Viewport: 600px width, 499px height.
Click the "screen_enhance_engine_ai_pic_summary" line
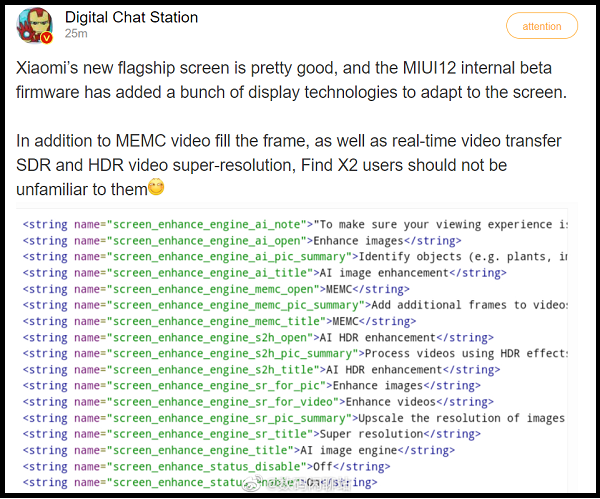295,257
